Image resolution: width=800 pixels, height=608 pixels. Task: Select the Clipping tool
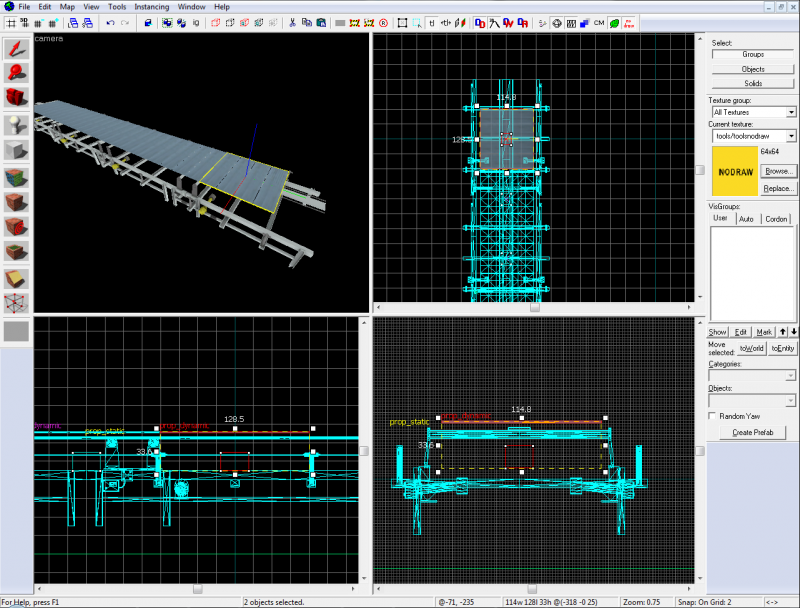pyautogui.click(x=16, y=278)
